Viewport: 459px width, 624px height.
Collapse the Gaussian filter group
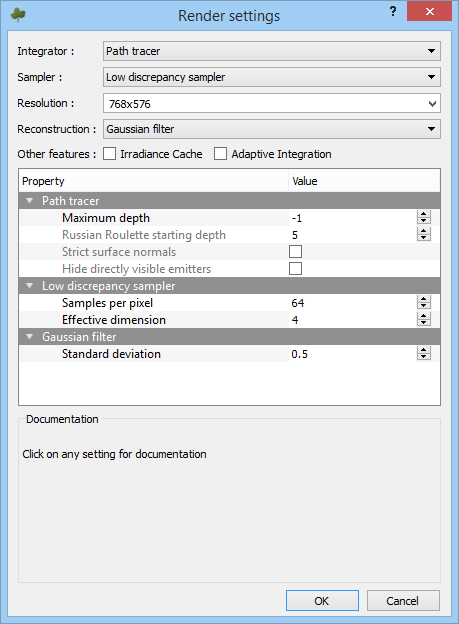coord(29,337)
